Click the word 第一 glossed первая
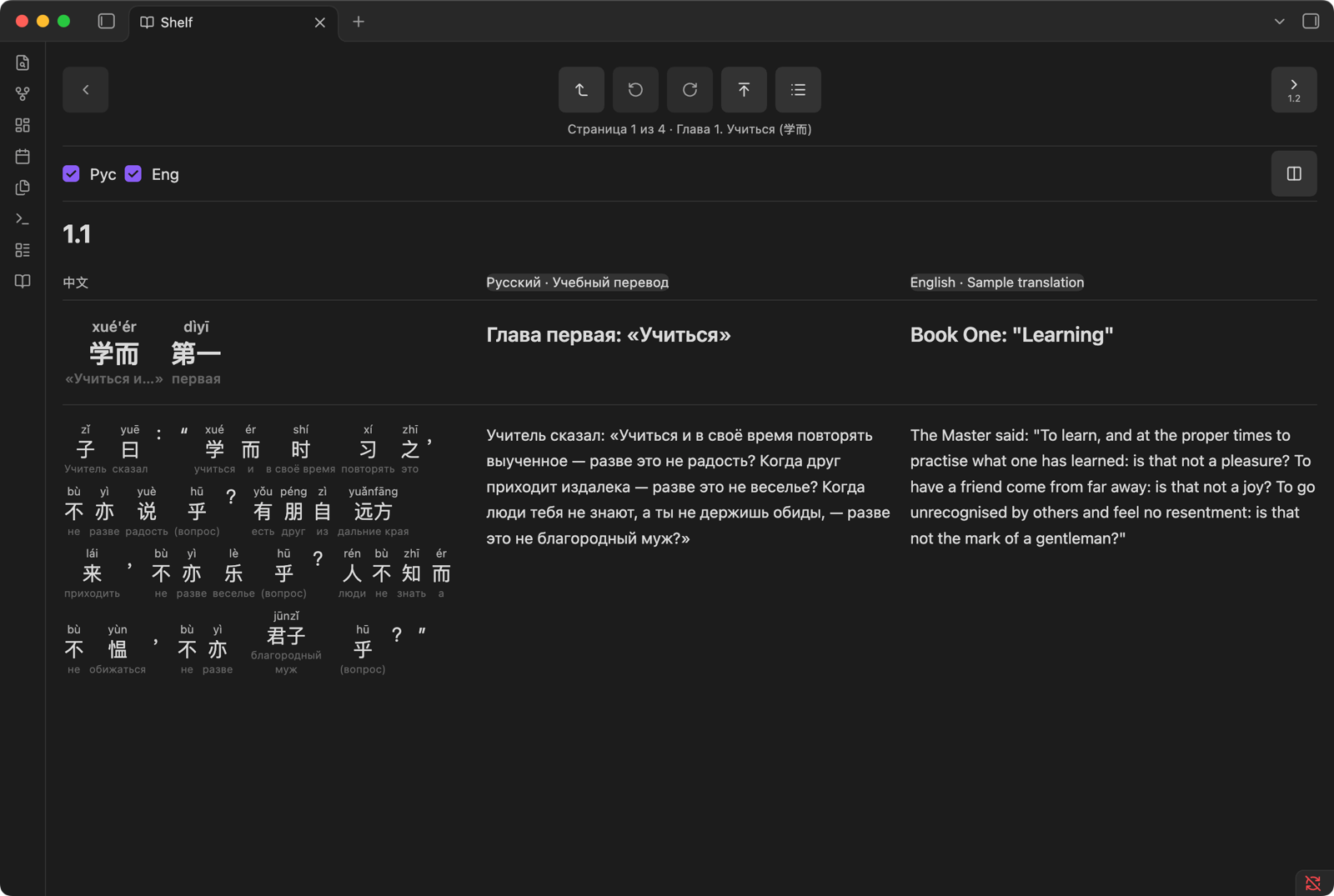 [x=196, y=353]
